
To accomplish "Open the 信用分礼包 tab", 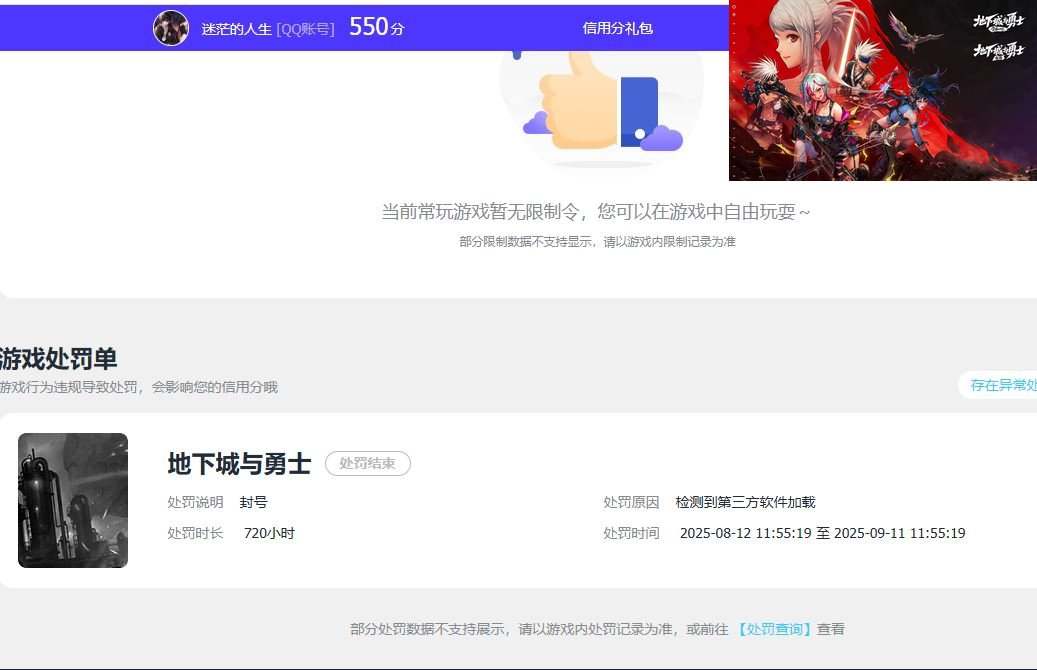I will [617, 28].
